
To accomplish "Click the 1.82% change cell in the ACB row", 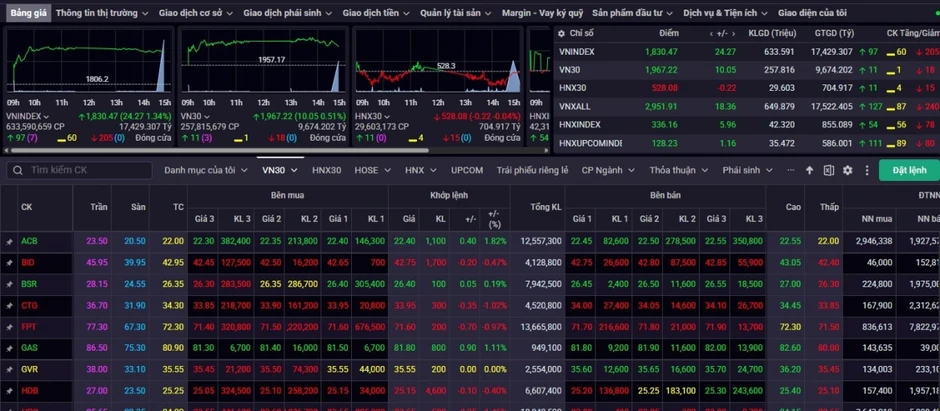I will click(496, 241).
